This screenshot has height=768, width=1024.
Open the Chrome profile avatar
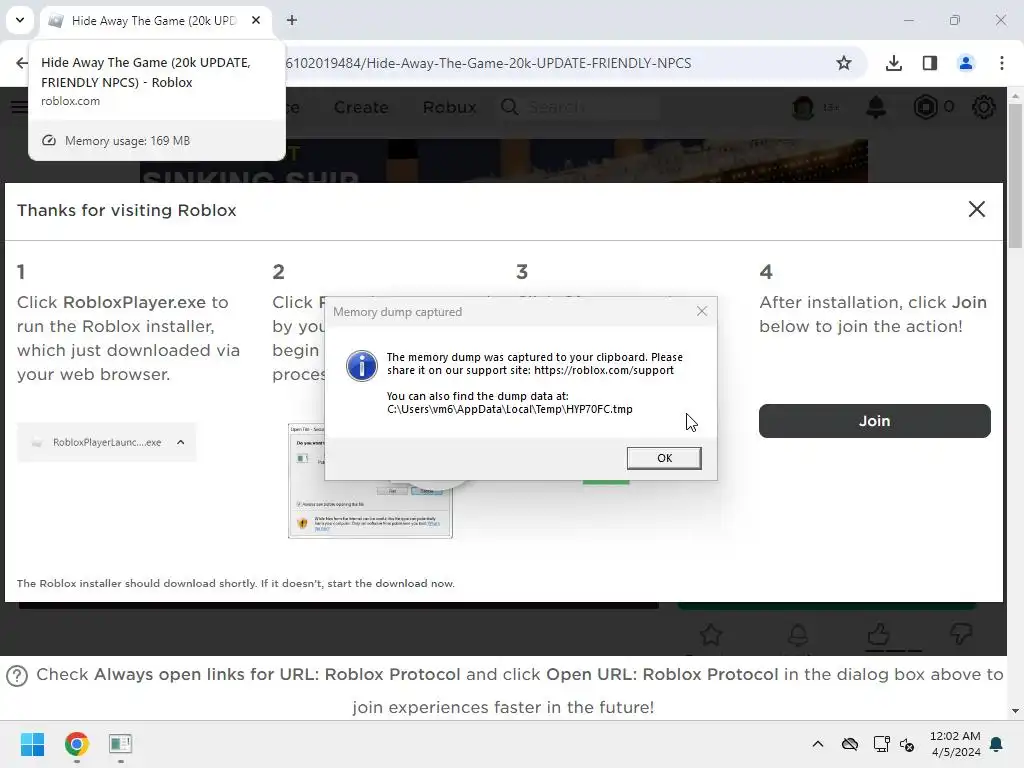pyautogui.click(x=965, y=63)
